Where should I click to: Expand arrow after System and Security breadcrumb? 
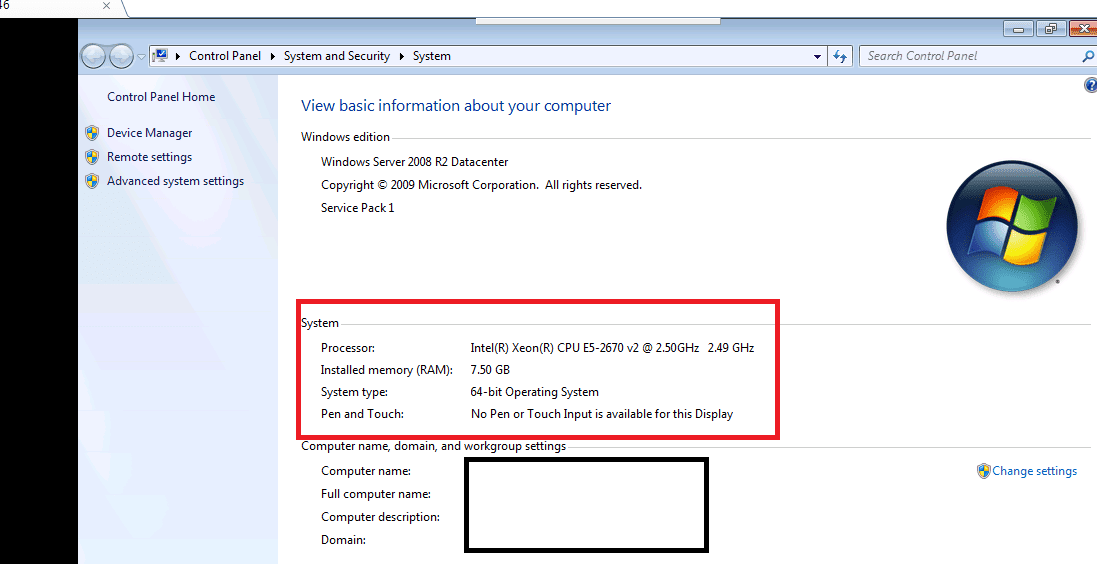[x=402, y=56]
